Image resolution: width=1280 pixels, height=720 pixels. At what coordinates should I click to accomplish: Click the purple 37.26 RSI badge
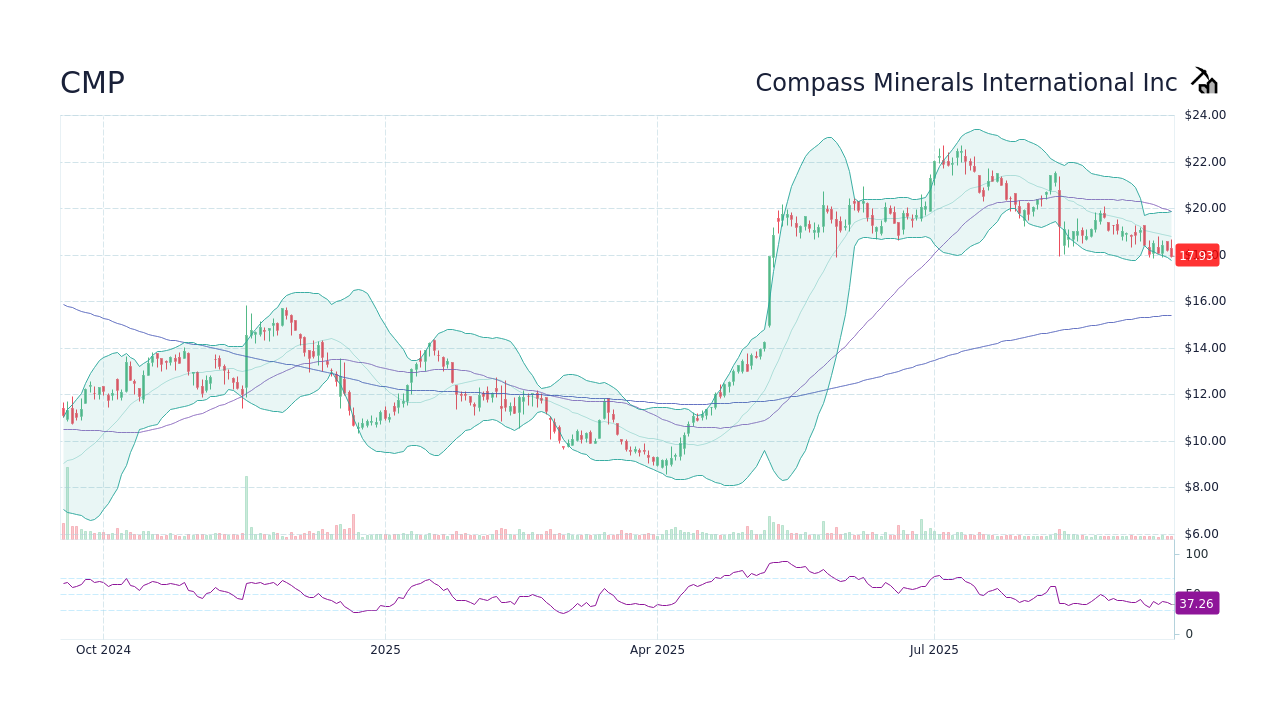(1197, 603)
